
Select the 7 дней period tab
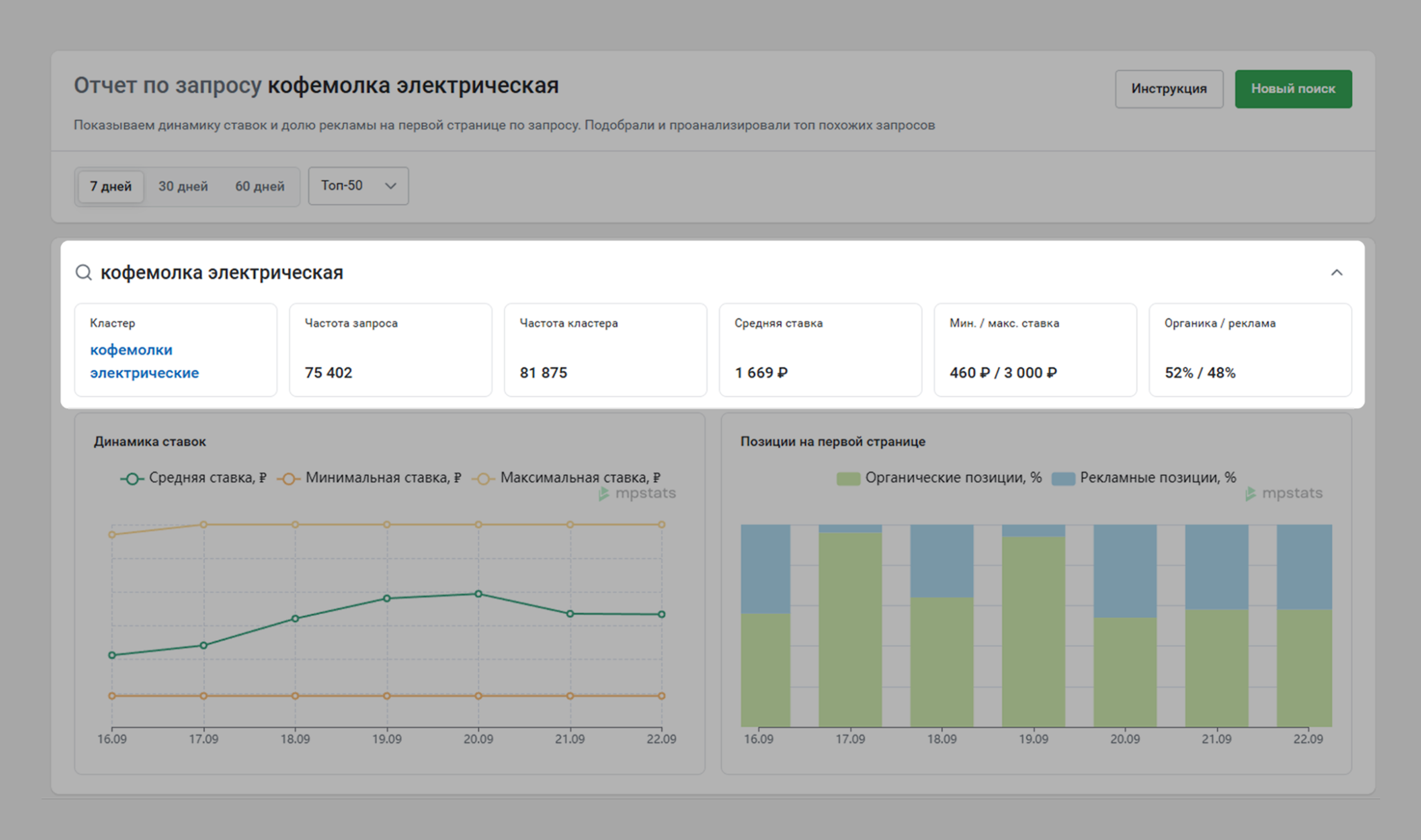point(110,186)
